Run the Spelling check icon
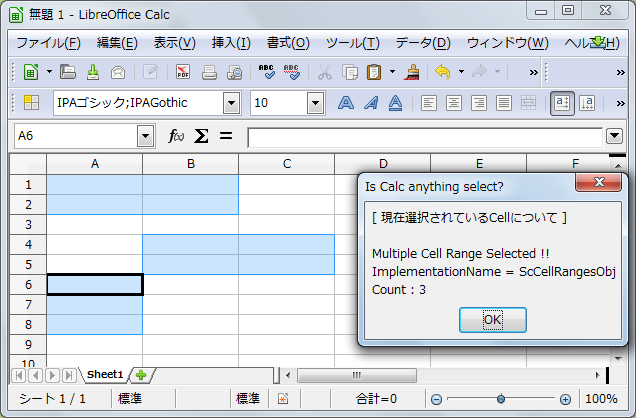The width and height of the screenshot is (636, 418). tap(266, 72)
